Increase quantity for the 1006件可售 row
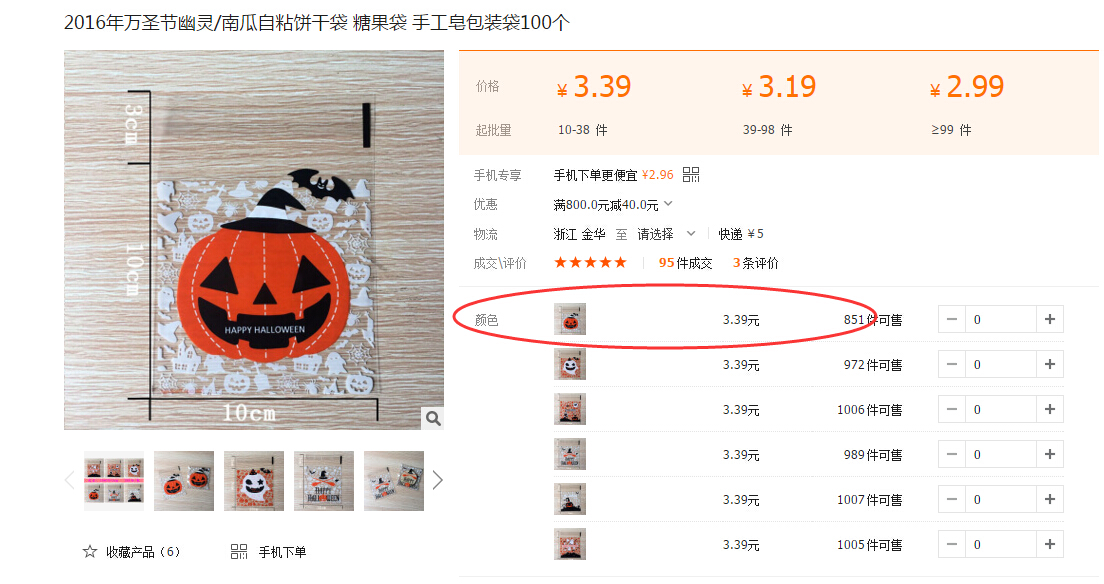The image size is (1104, 584). pyautogui.click(x=1050, y=409)
